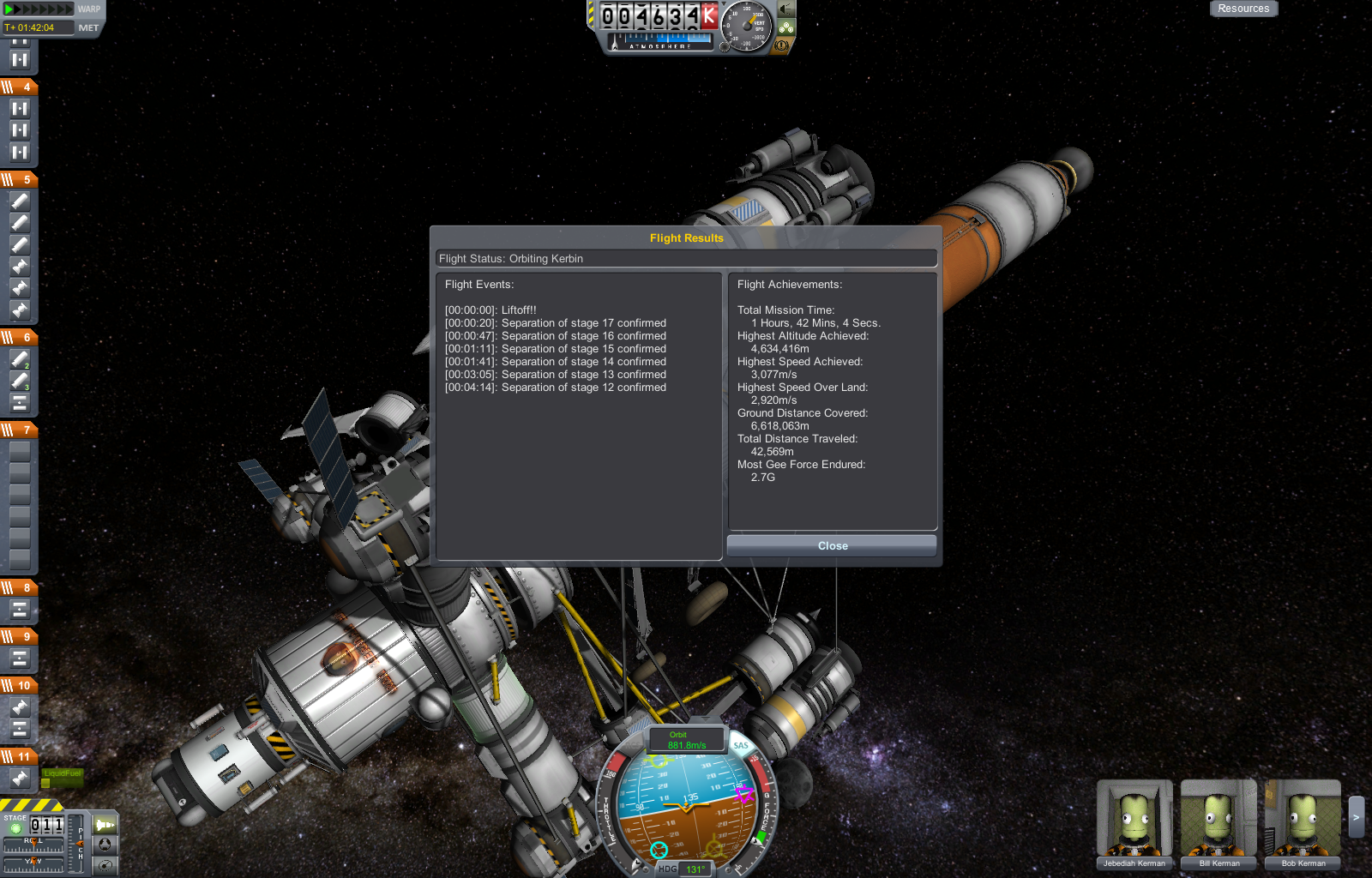Viewport: 1372px width, 878px height.
Task: Select the engine icon in stage 11
Action: point(20,779)
